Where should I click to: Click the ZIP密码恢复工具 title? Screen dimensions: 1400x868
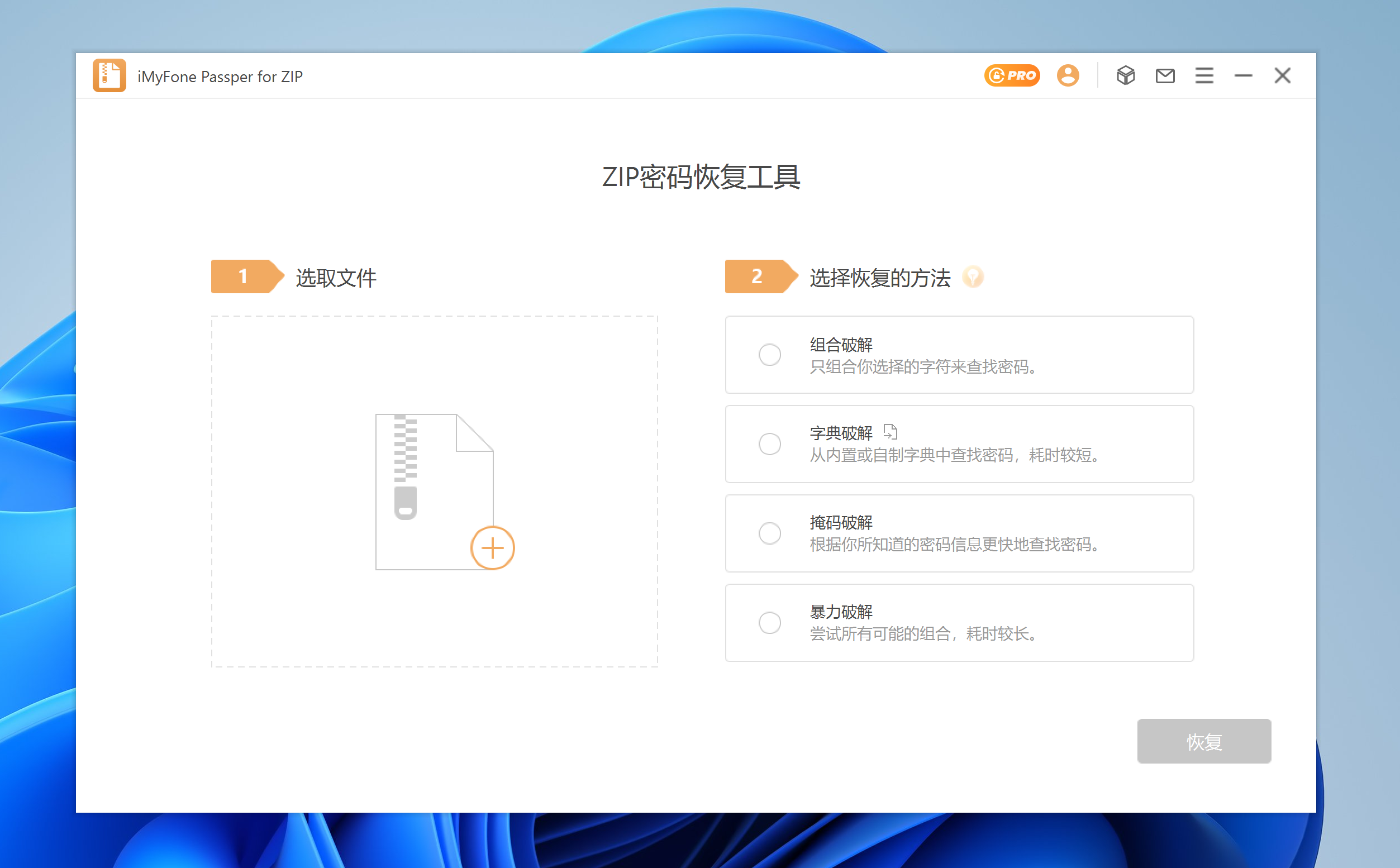pos(701,177)
